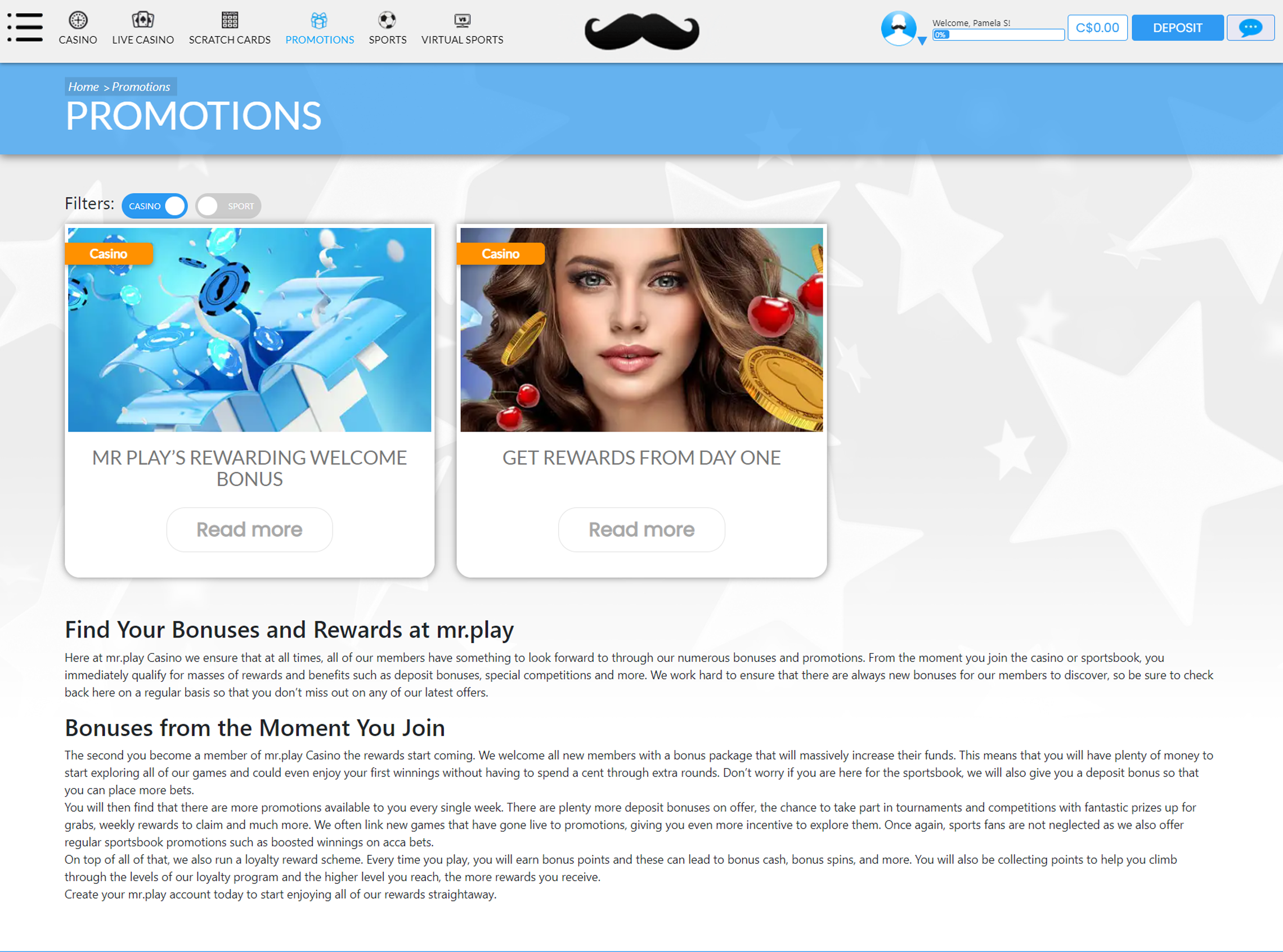Image resolution: width=1283 pixels, height=952 pixels.
Task: Open the Rewards From Day One image
Action: tap(641, 330)
